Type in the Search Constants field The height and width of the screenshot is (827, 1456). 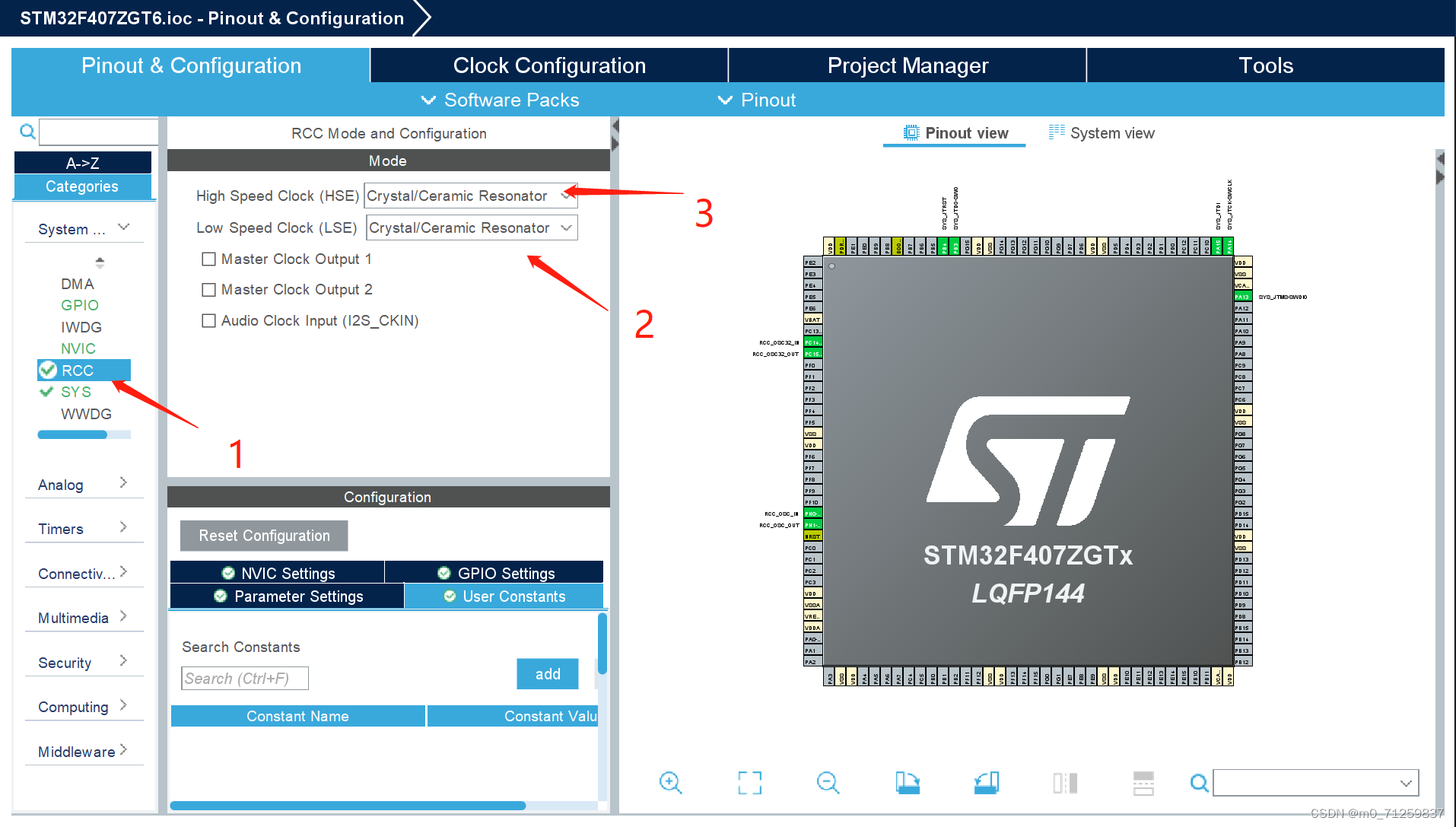[x=244, y=678]
